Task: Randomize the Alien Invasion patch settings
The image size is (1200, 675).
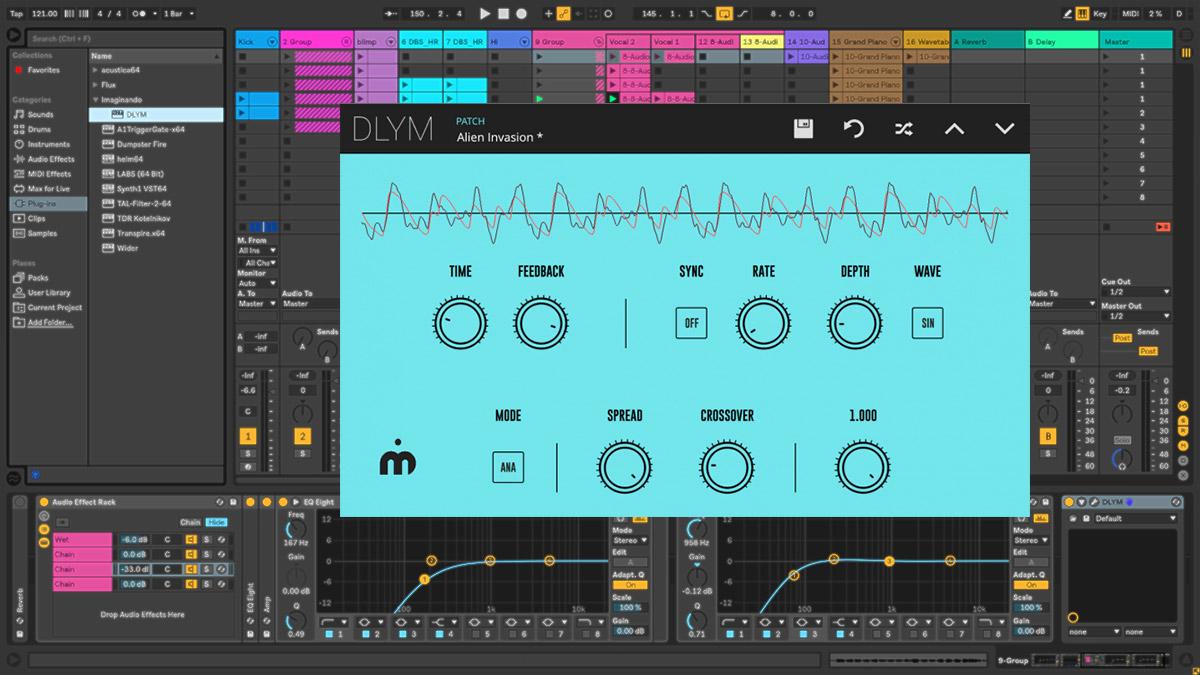Action: coord(903,128)
